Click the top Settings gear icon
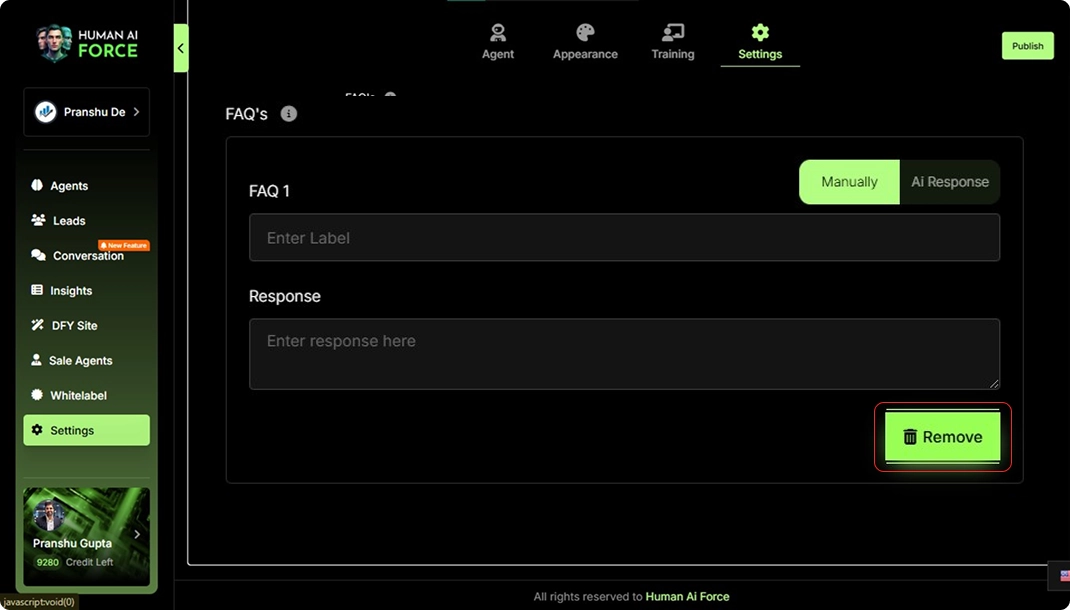This screenshot has height=610, width=1070. coord(760,32)
